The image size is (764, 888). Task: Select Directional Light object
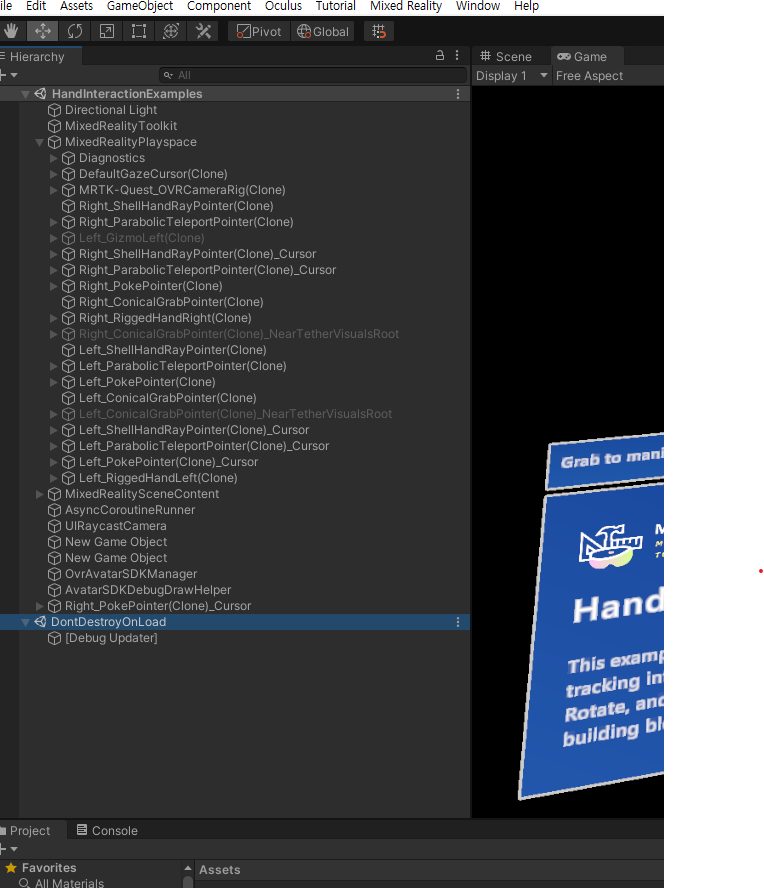click(x=110, y=110)
